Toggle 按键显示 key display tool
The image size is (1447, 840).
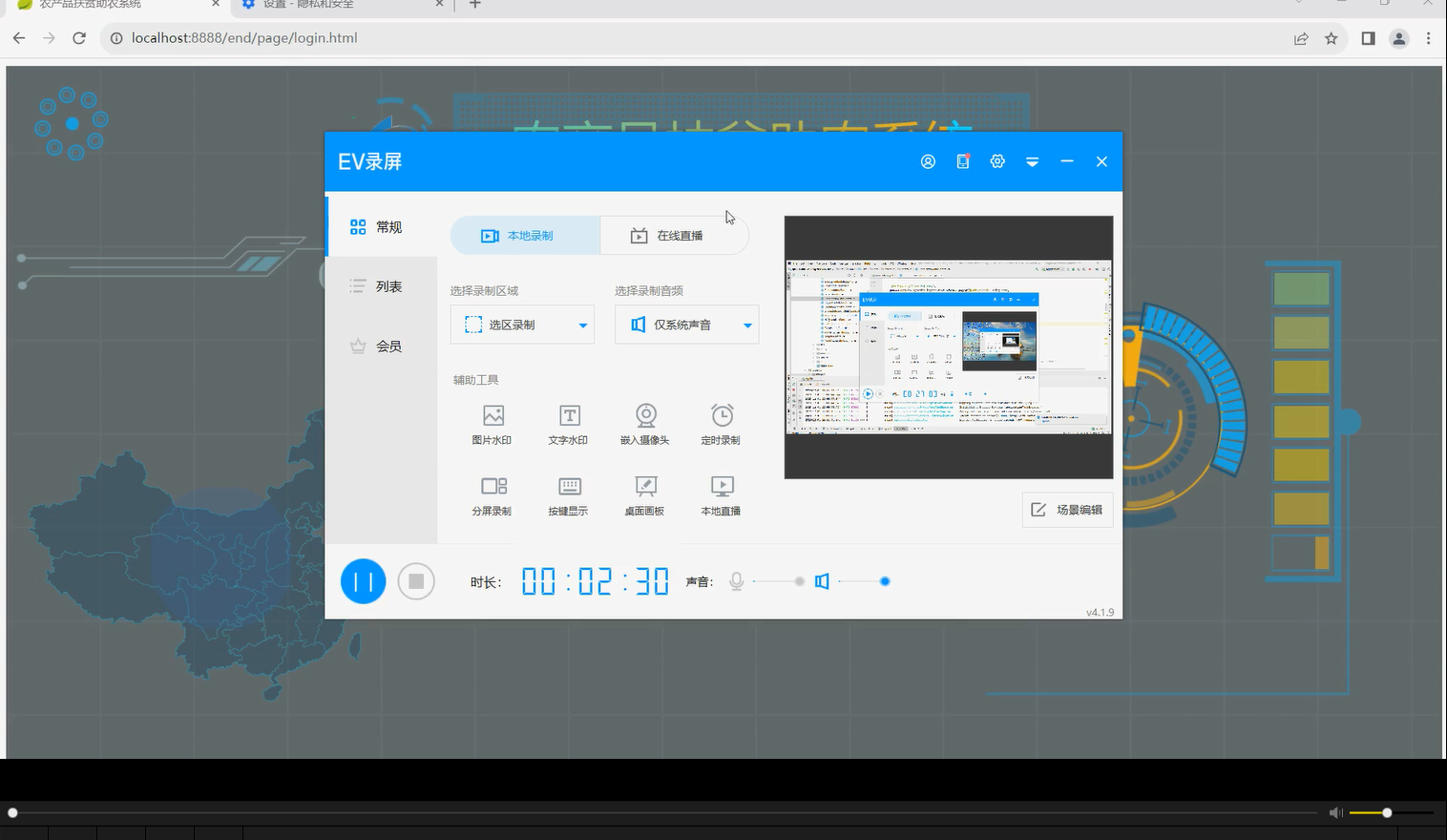coord(569,495)
